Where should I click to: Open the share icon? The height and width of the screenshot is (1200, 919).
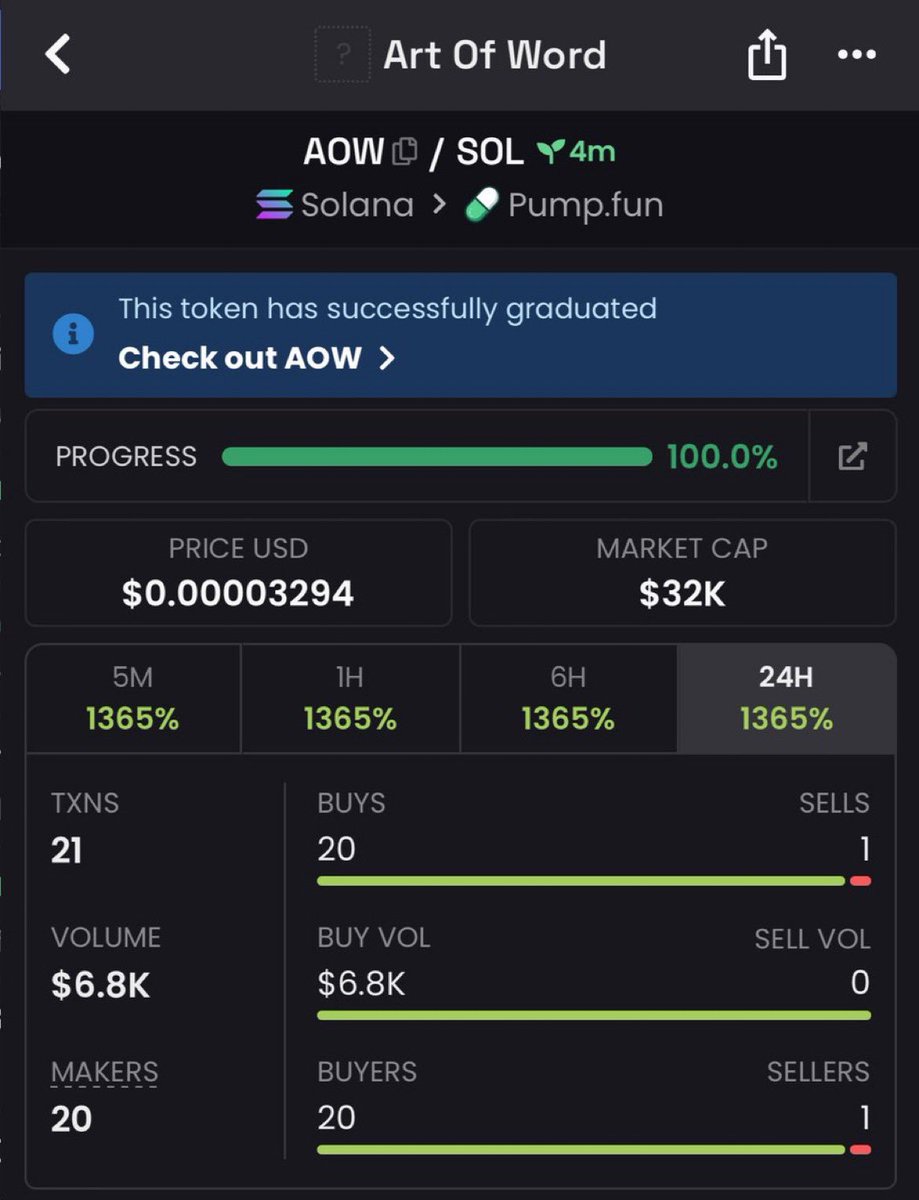pyautogui.click(x=767, y=57)
